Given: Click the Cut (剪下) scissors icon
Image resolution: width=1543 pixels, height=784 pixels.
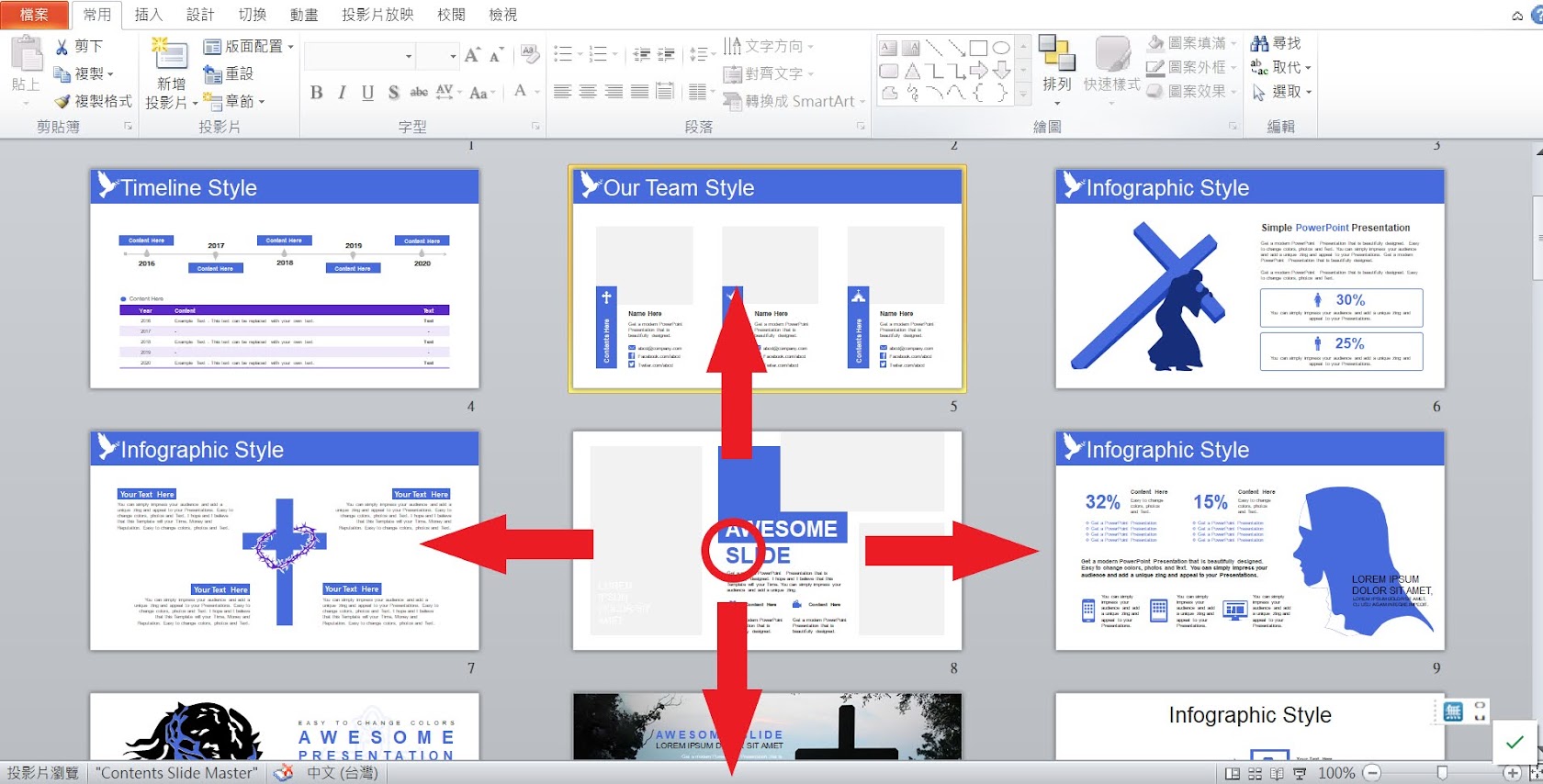Looking at the screenshot, I should click(x=62, y=46).
